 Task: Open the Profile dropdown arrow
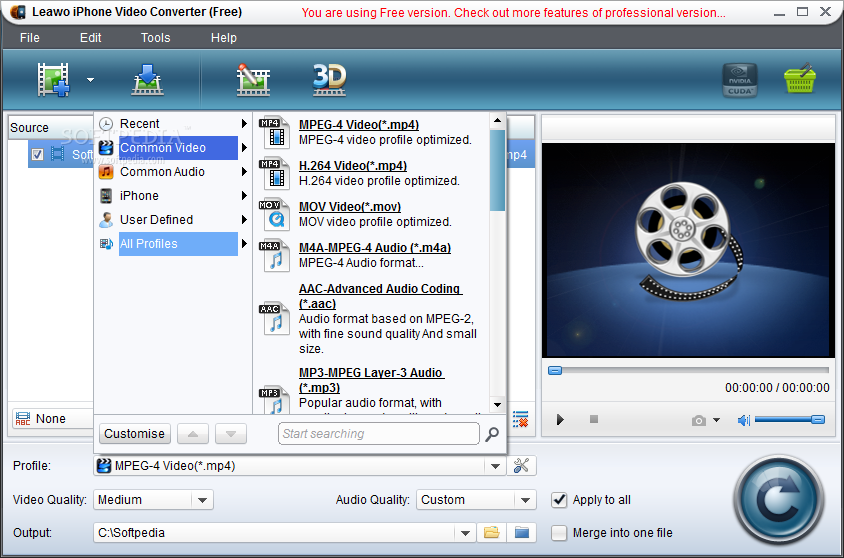pyautogui.click(x=495, y=466)
